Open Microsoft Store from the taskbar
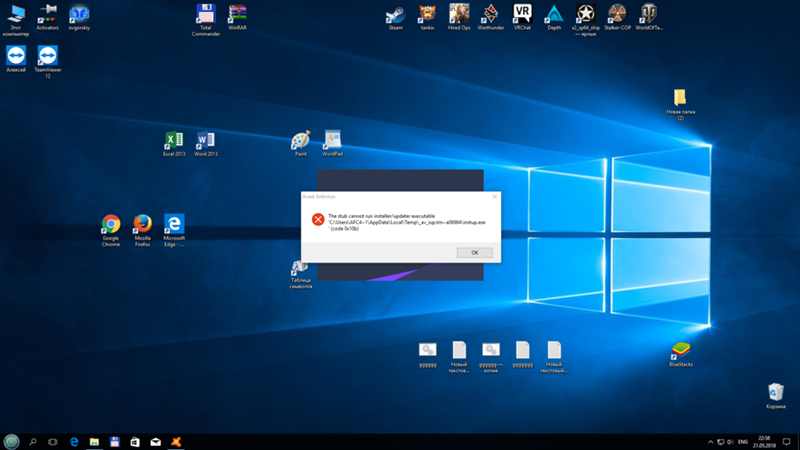Viewport: 800px width, 450px height. tap(135, 442)
